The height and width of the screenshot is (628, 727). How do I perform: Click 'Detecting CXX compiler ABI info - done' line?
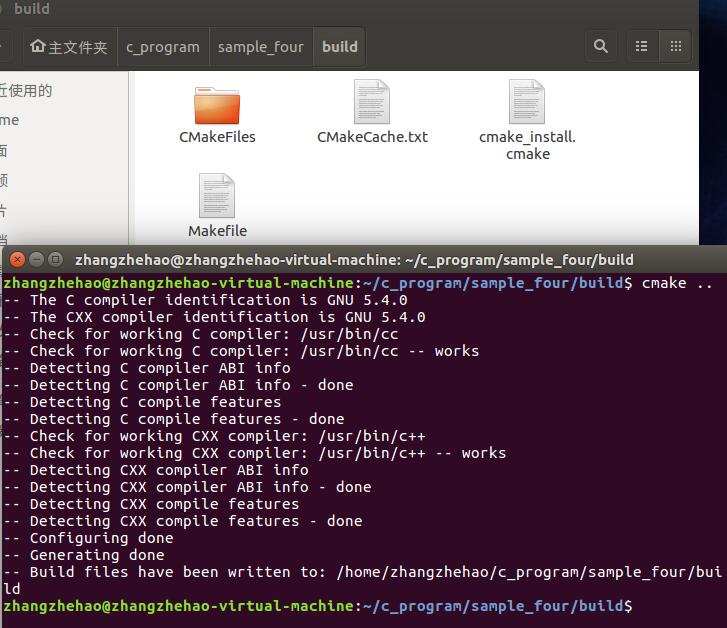click(187, 487)
